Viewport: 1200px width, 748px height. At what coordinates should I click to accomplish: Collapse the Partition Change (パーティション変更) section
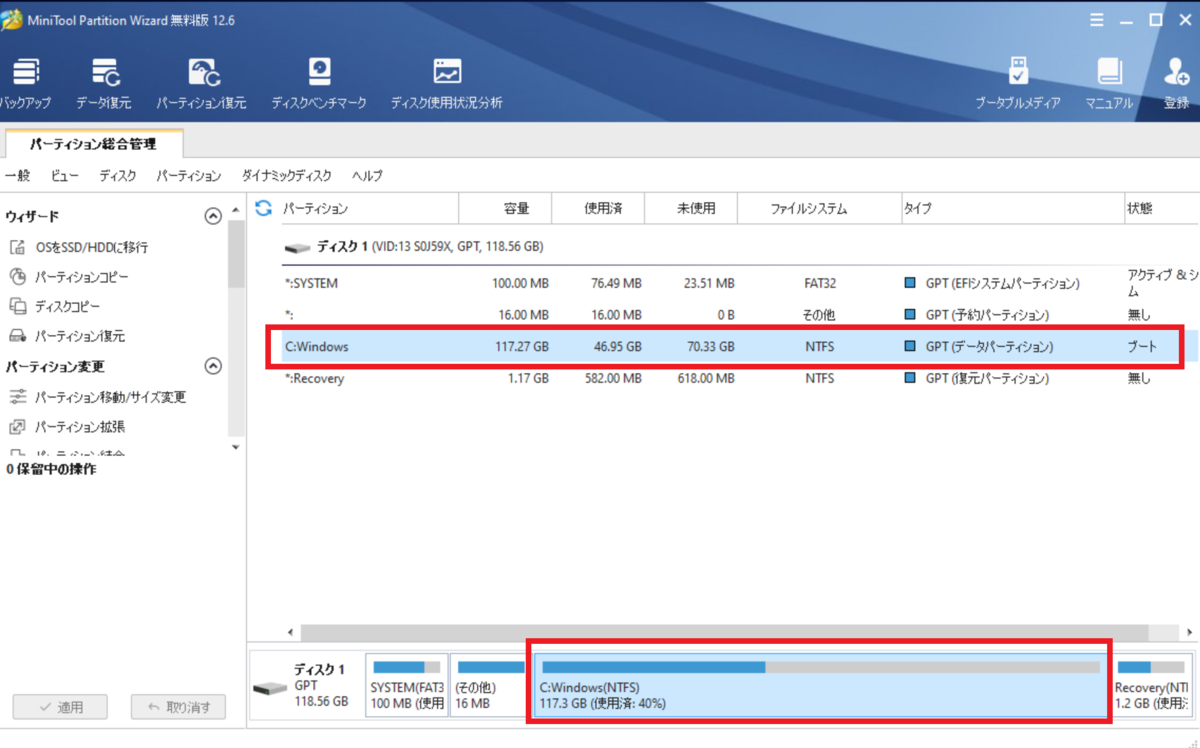[x=212, y=366]
